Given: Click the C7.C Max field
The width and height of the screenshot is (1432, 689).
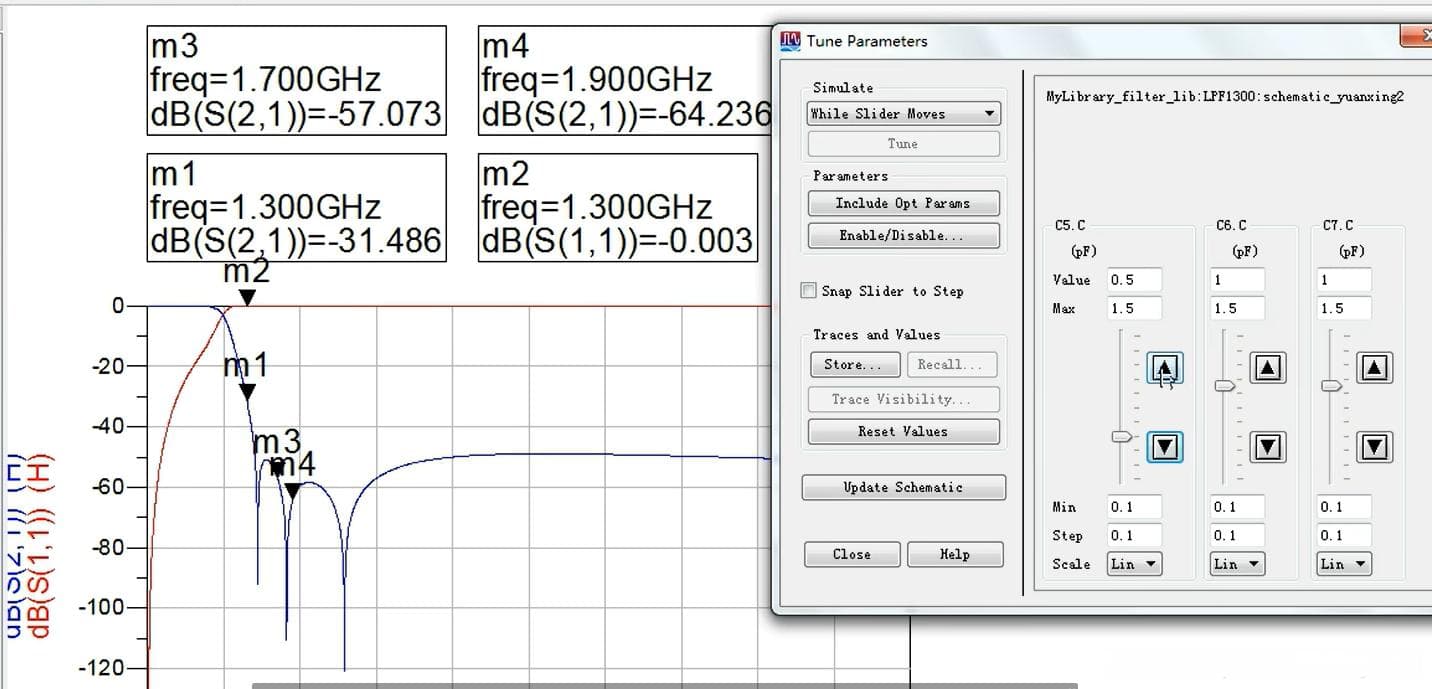Looking at the screenshot, I should click(1344, 308).
